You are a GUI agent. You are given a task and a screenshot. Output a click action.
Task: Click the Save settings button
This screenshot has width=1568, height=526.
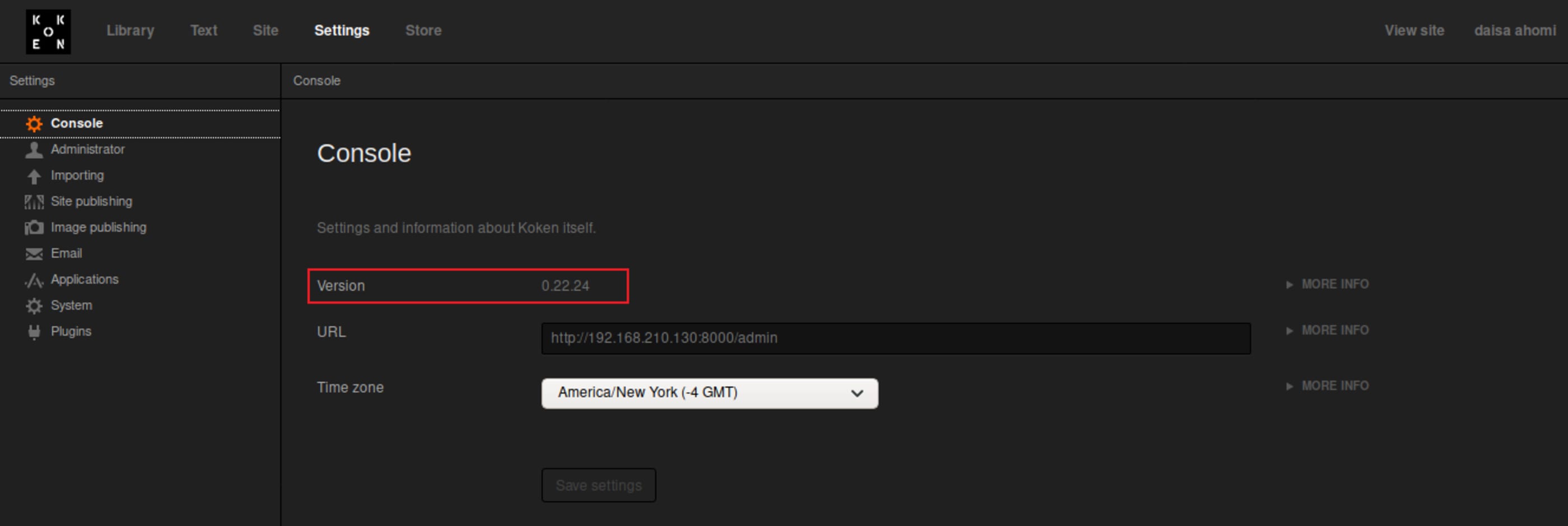599,485
